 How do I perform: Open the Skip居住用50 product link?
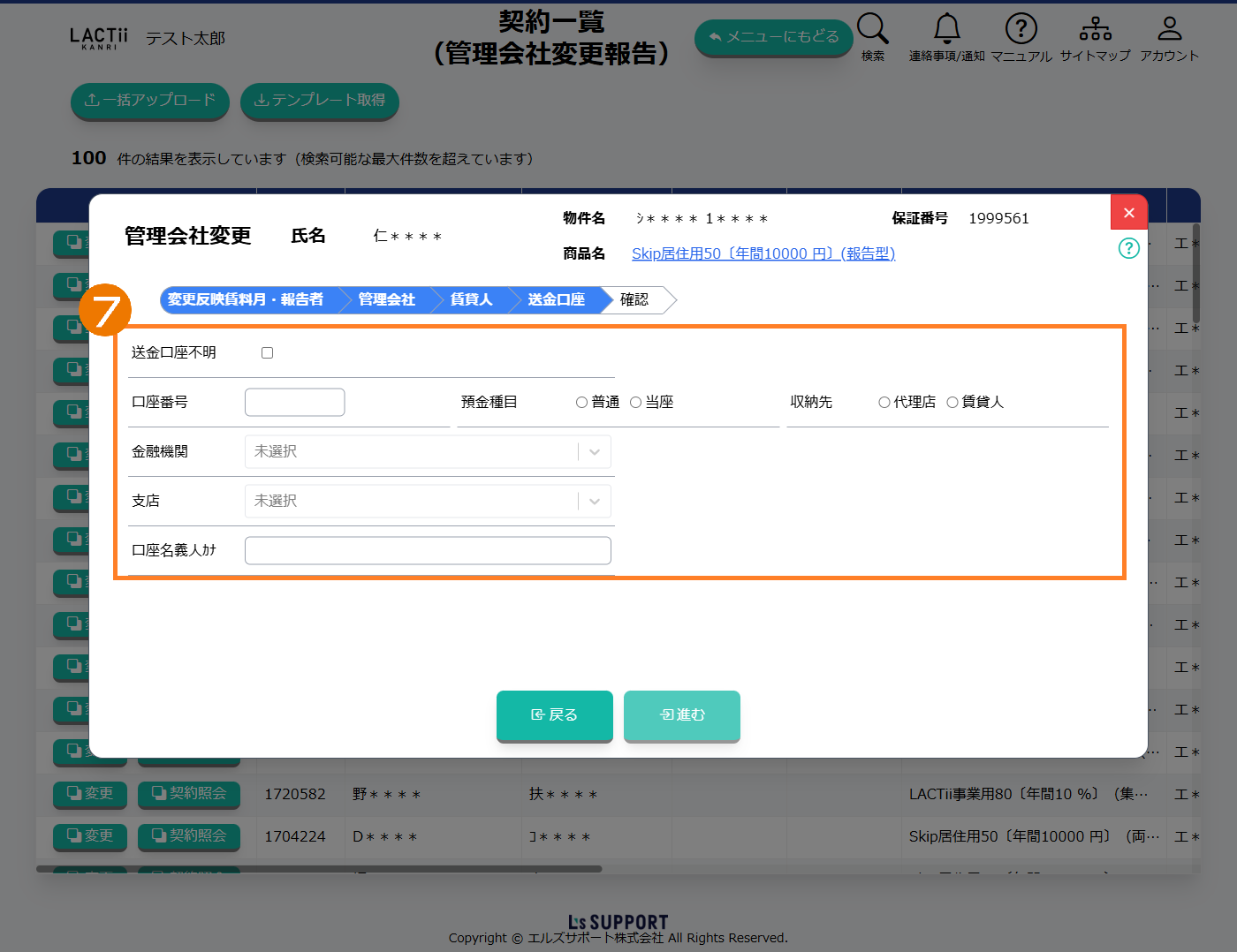(763, 254)
